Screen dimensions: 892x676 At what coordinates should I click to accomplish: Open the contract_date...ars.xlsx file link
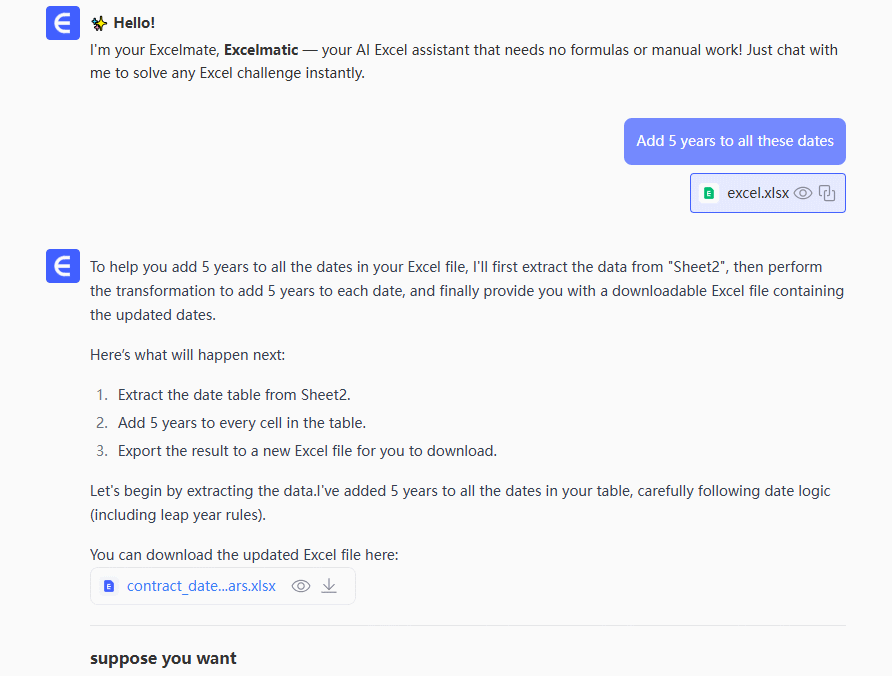click(201, 586)
